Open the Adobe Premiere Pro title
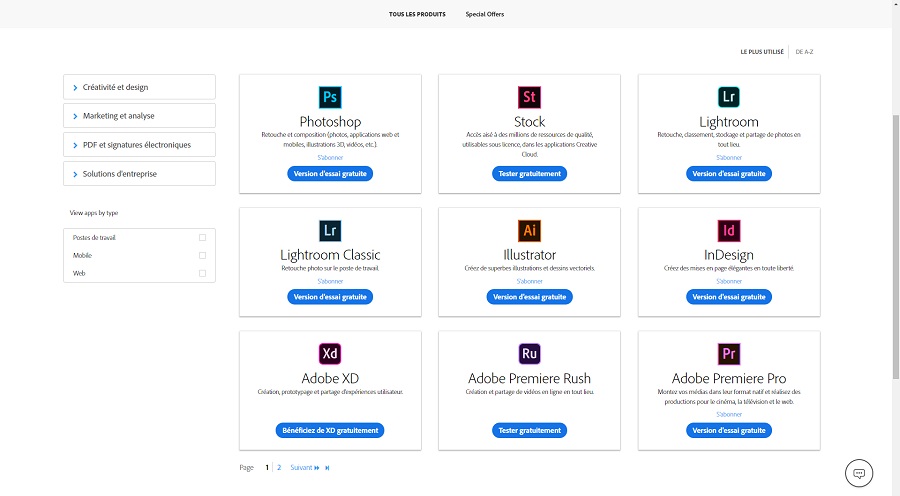 [729, 378]
